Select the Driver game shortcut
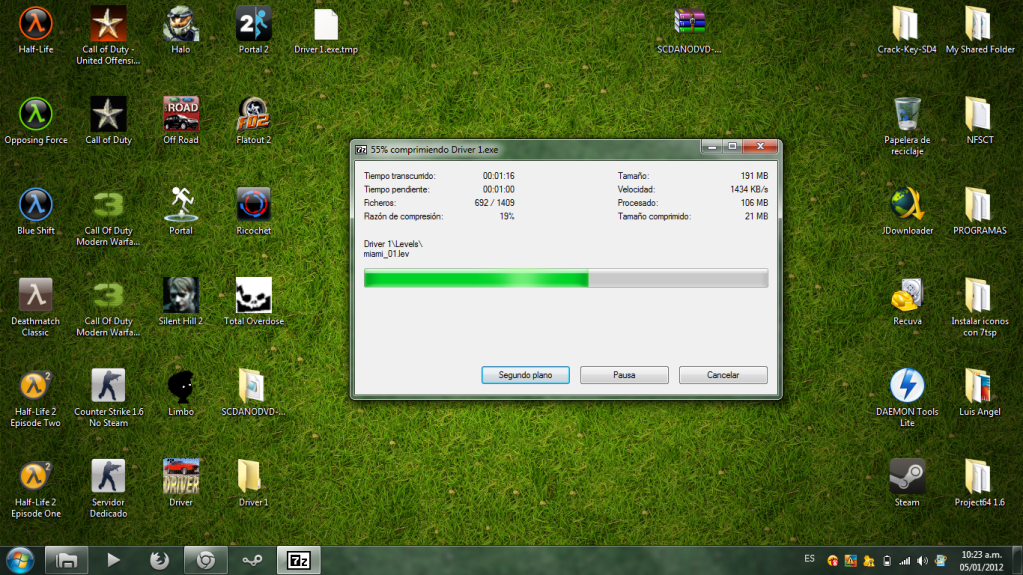This screenshot has height=575, width=1023. pos(181,484)
